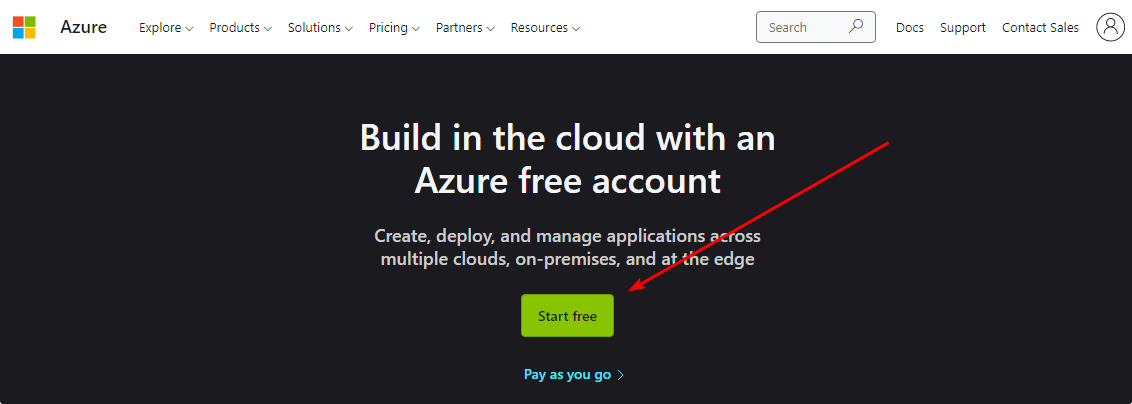Screen dimensions: 1132x404
Task: Select the Contact Sales link
Action: pos(1040,28)
